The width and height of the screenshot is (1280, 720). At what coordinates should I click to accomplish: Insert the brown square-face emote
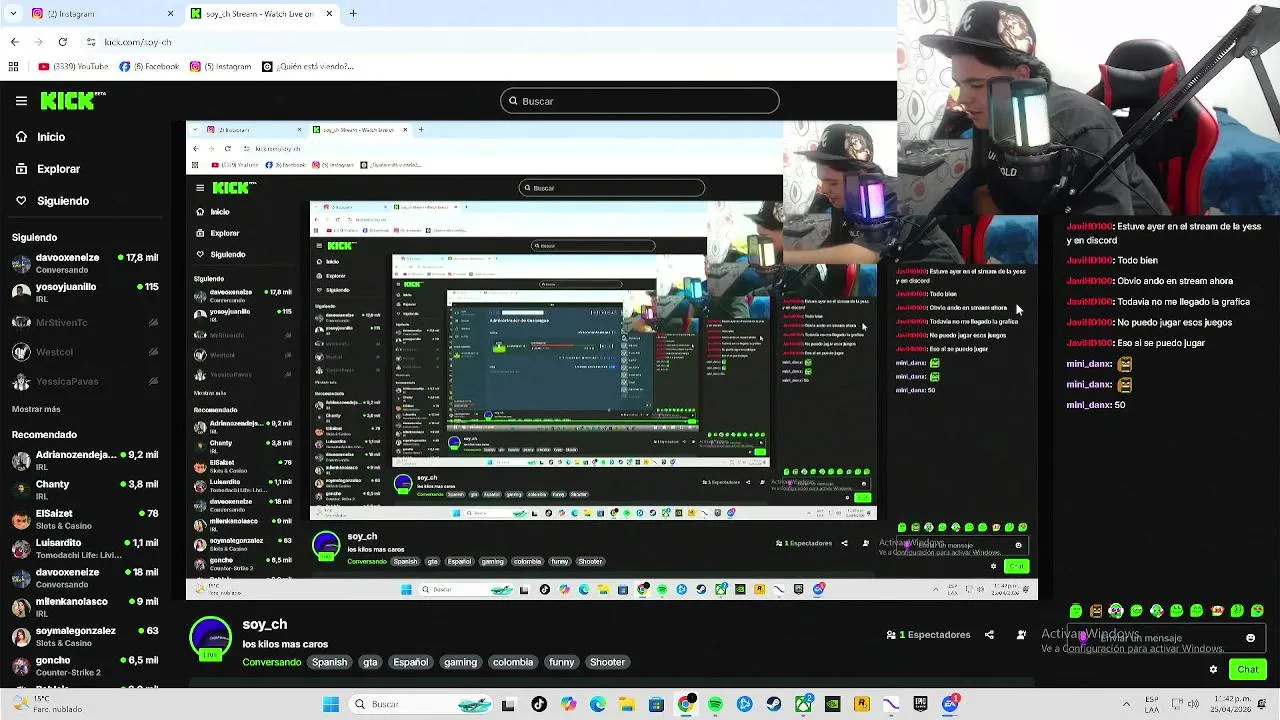(x=1096, y=611)
